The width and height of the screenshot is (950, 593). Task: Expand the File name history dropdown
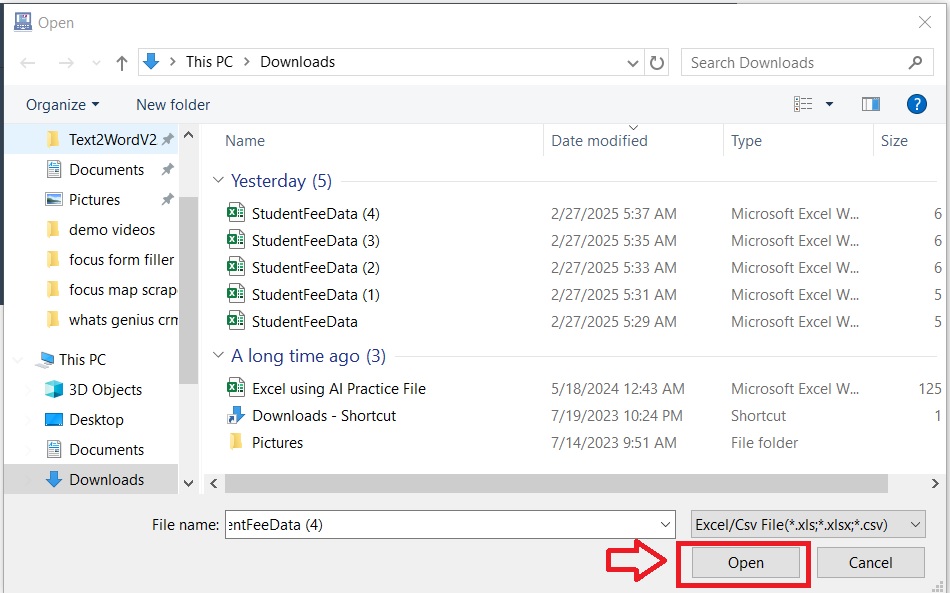(x=667, y=524)
